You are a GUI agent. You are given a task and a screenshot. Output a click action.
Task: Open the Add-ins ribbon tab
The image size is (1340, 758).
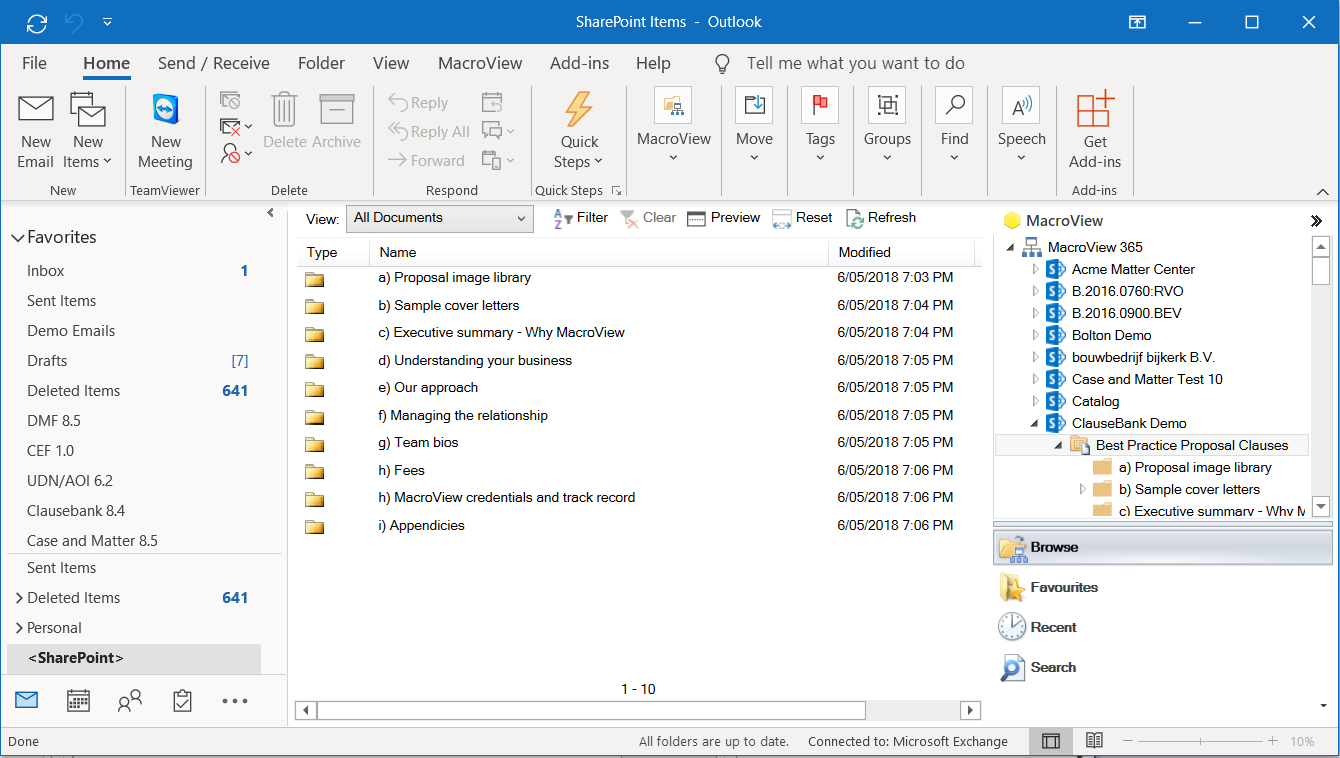click(580, 63)
